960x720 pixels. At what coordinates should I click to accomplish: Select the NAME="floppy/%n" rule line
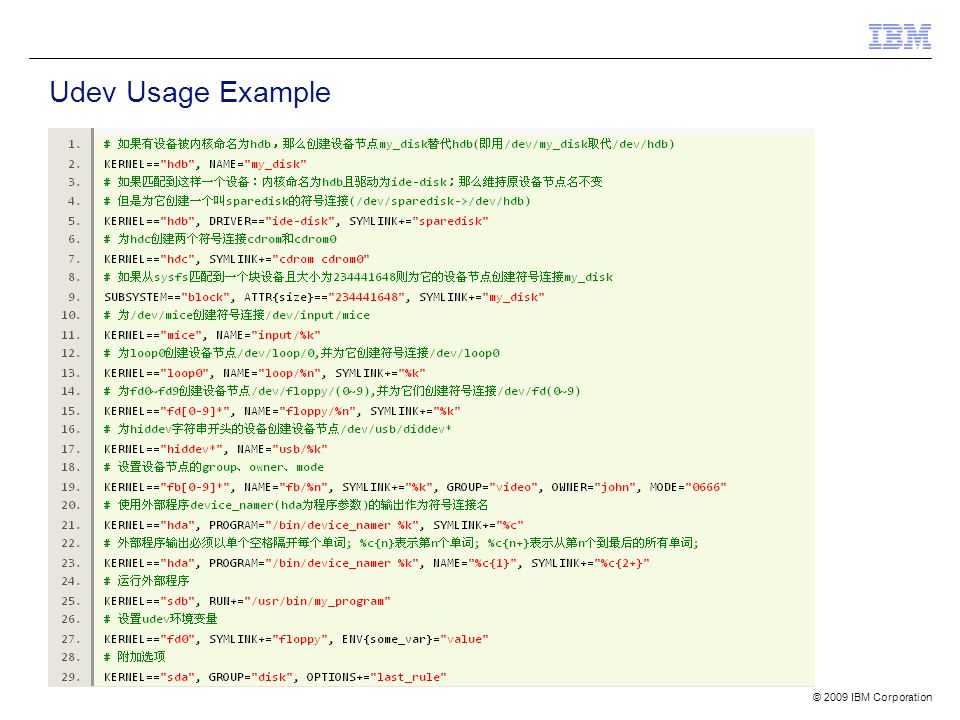pyautogui.click(x=282, y=411)
